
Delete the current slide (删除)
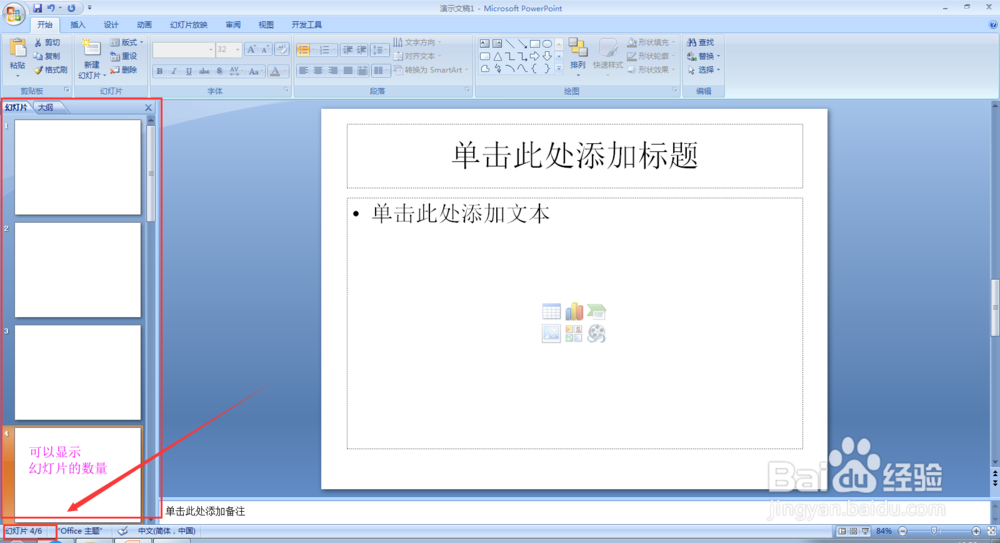click(x=124, y=70)
